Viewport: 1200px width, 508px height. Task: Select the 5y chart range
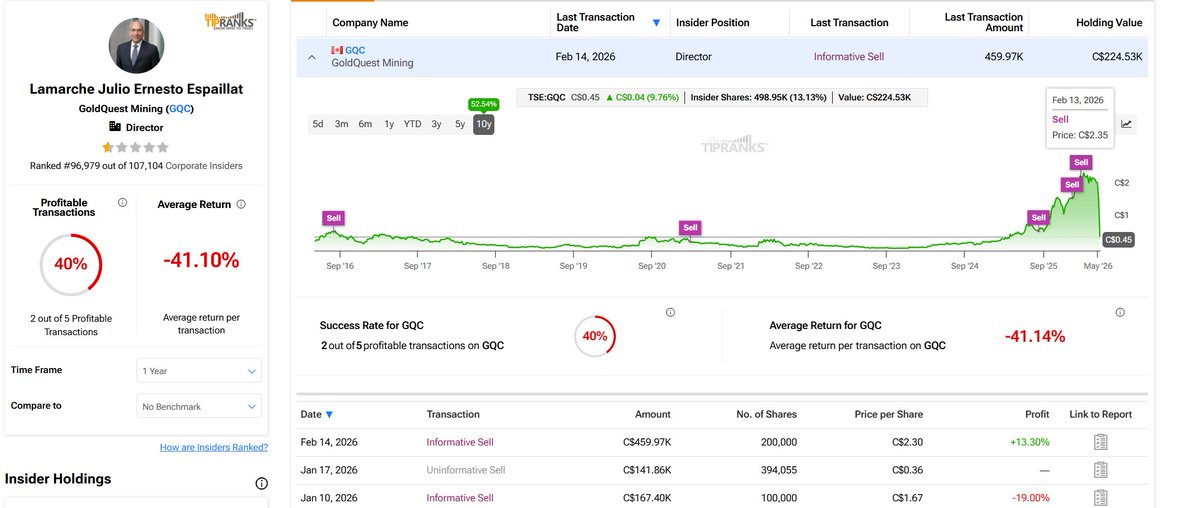pos(460,124)
